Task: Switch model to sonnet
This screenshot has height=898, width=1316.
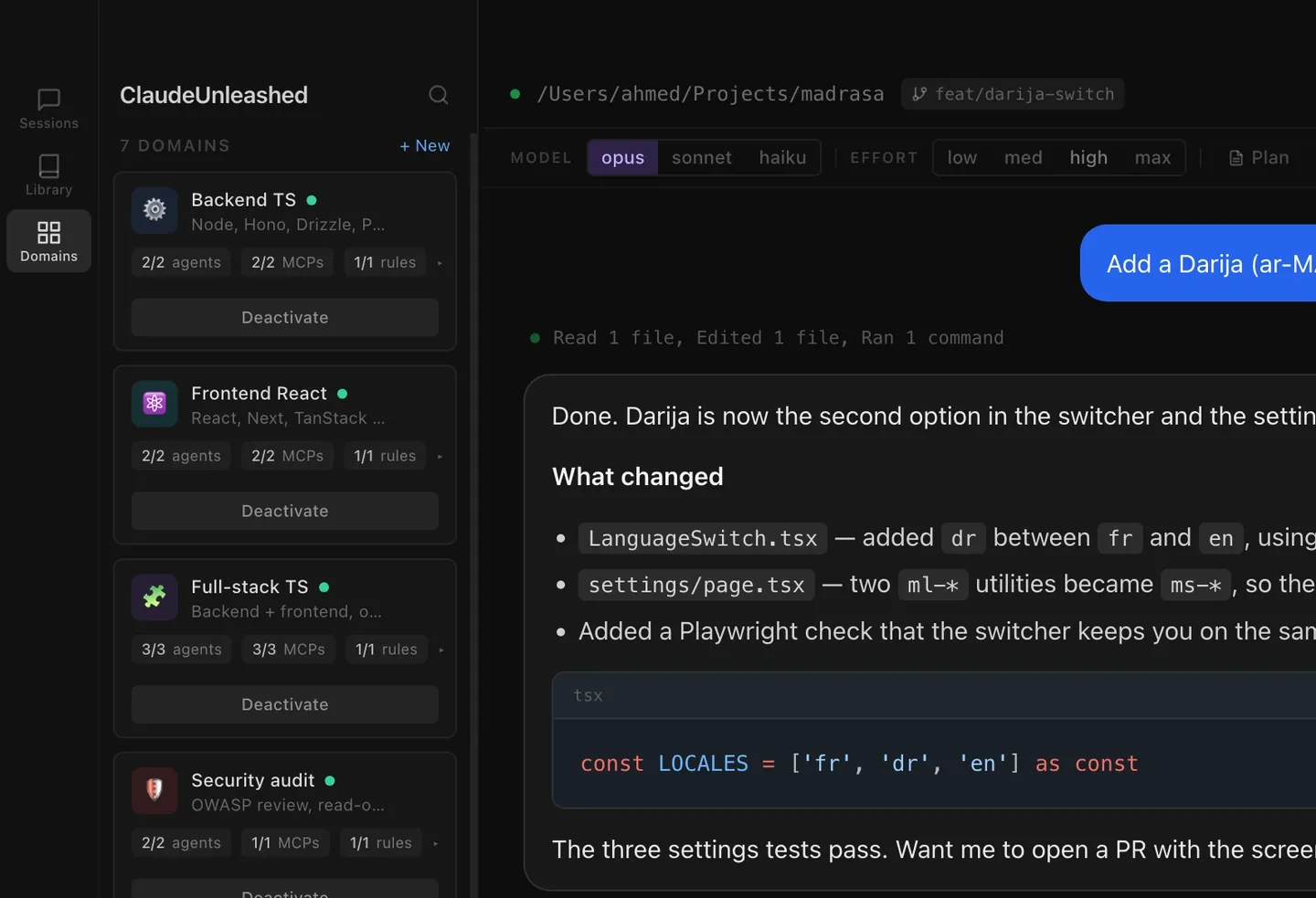Action: pos(702,157)
